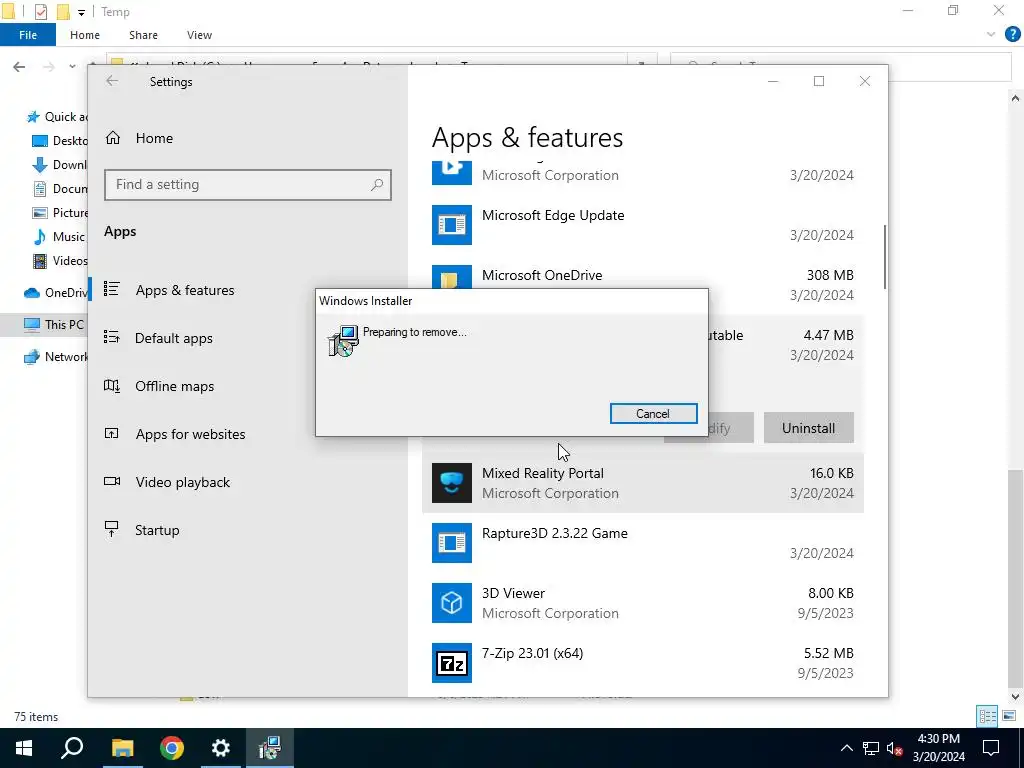
Task: Launch Google Chrome from taskbar
Action: click(x=172, y=748)
